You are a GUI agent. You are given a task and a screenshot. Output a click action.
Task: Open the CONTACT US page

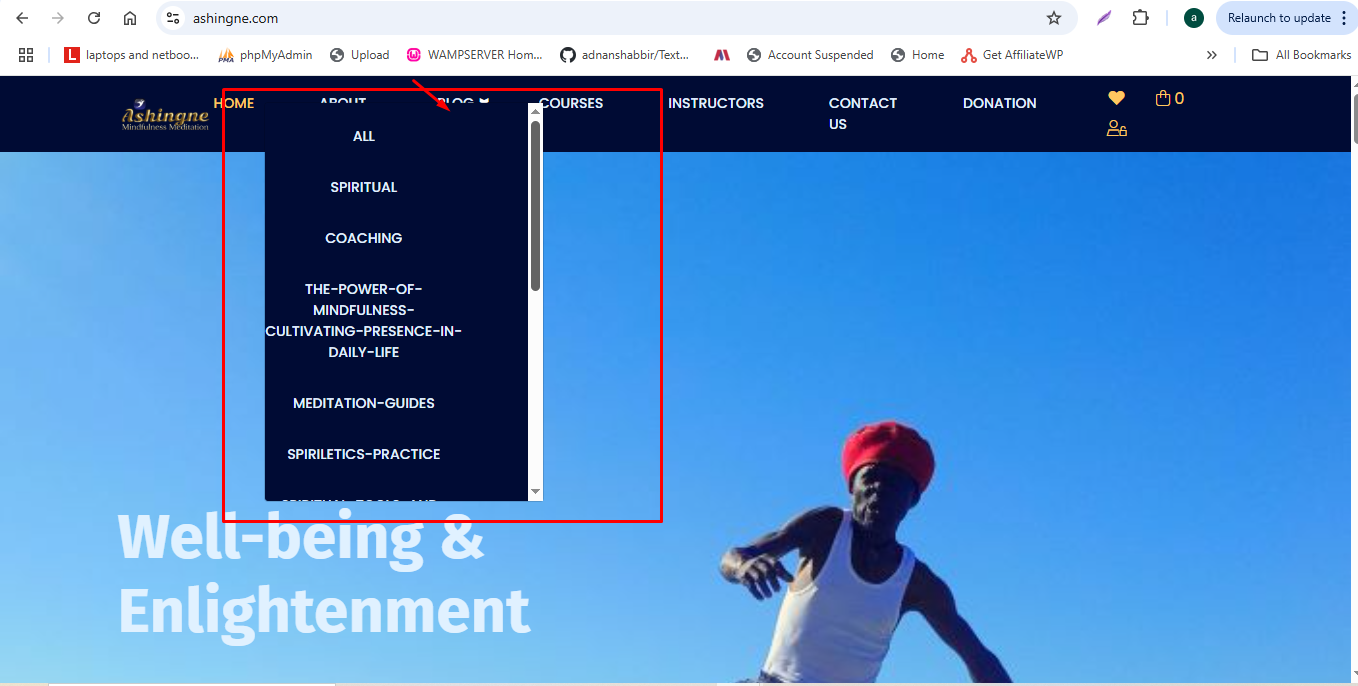pos(863,113)
